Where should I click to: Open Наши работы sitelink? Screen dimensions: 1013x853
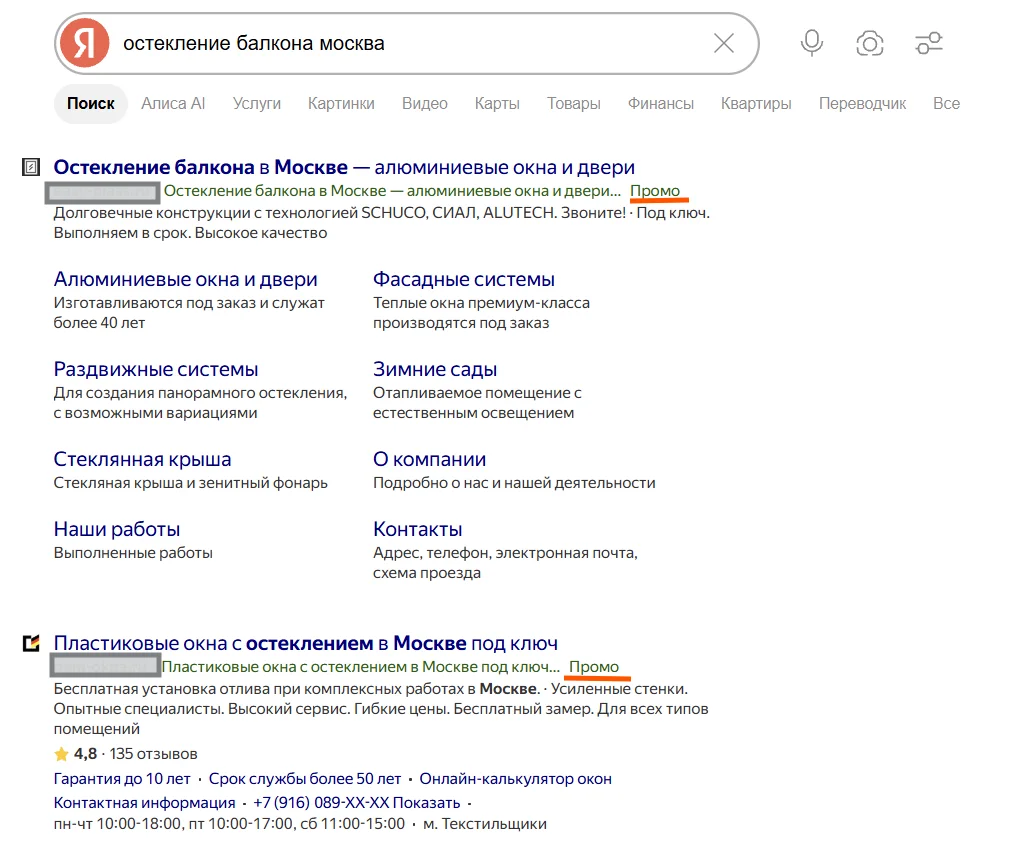point(117,529)
